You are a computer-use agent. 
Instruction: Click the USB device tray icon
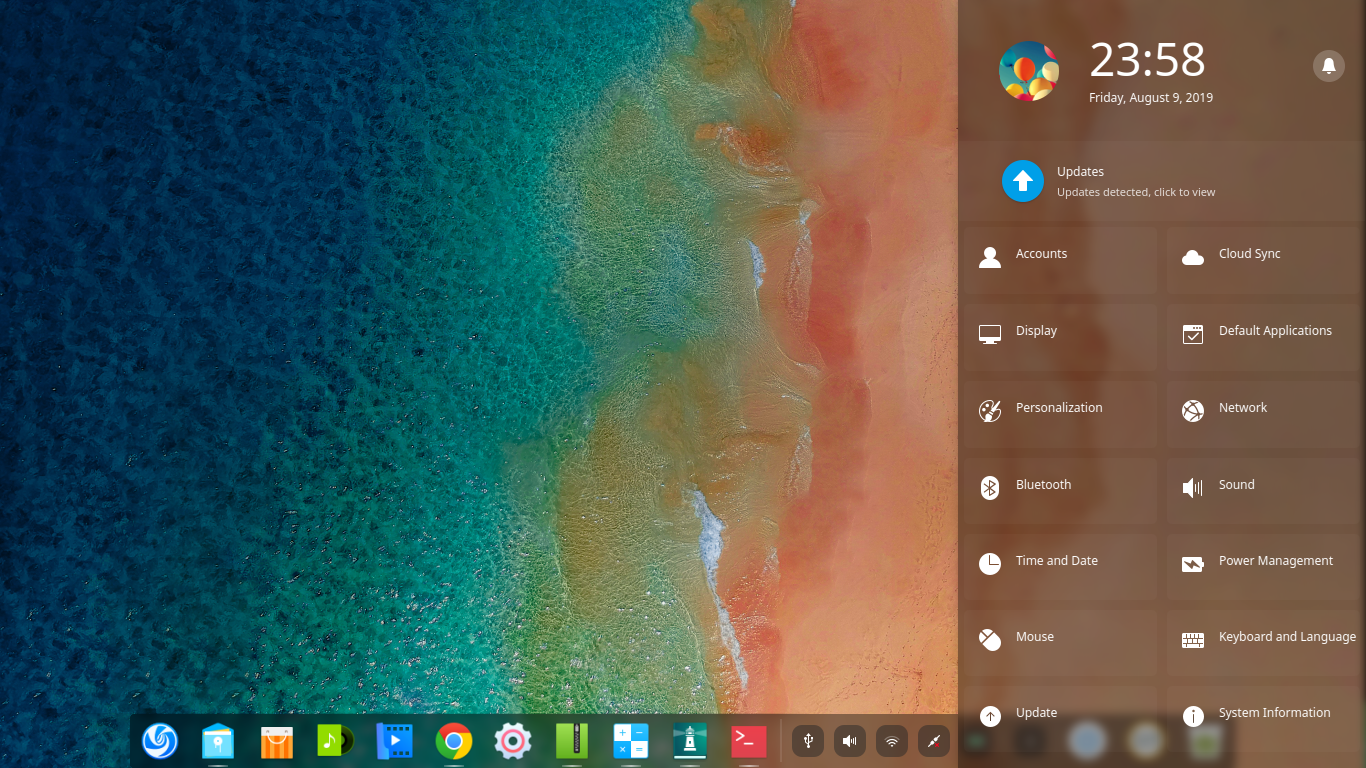point(808,741)
